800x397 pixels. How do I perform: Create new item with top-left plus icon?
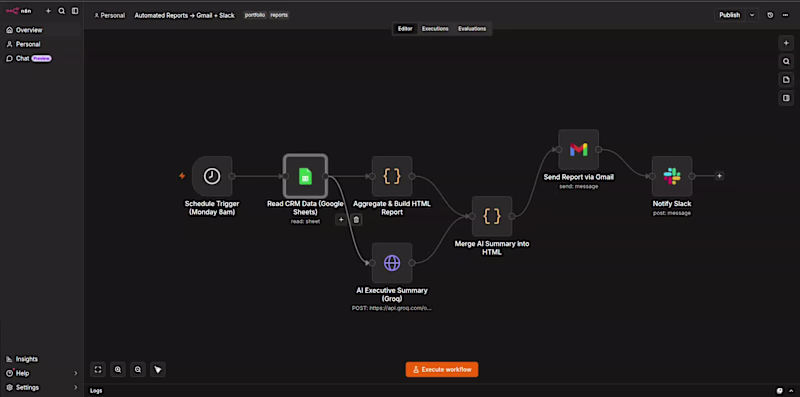48,11
